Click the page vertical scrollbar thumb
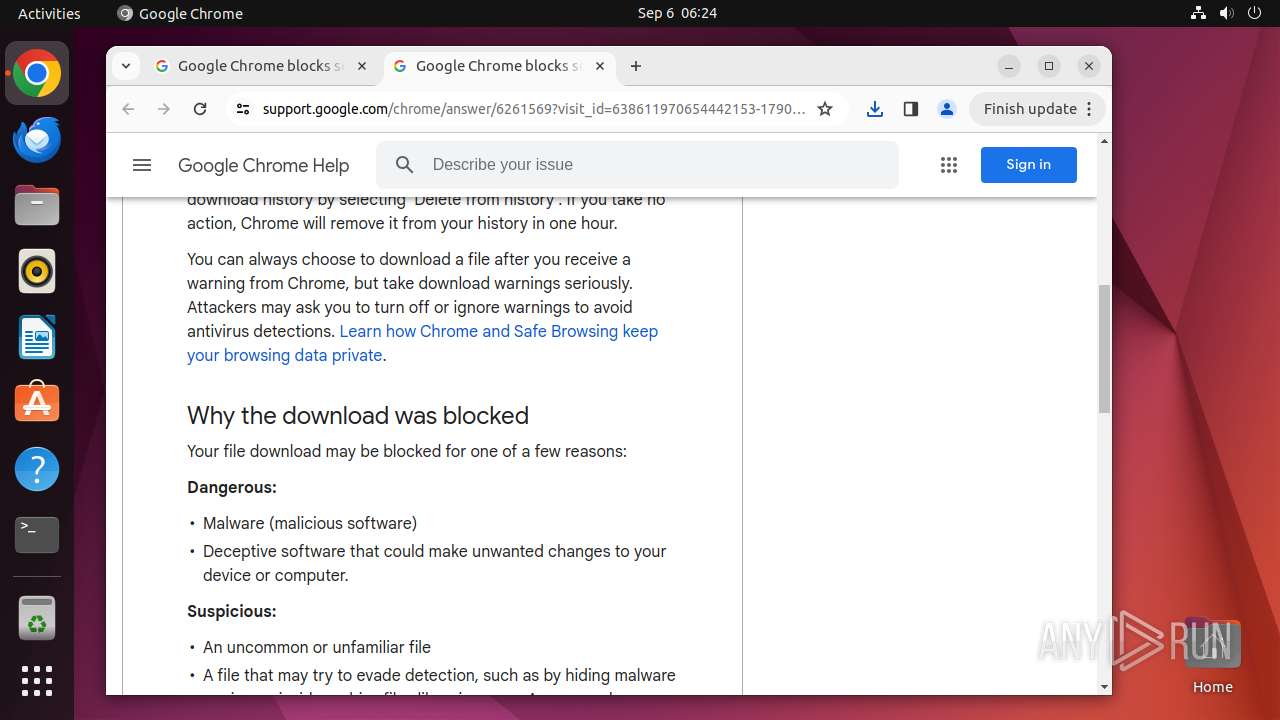 pos(1104,348)
